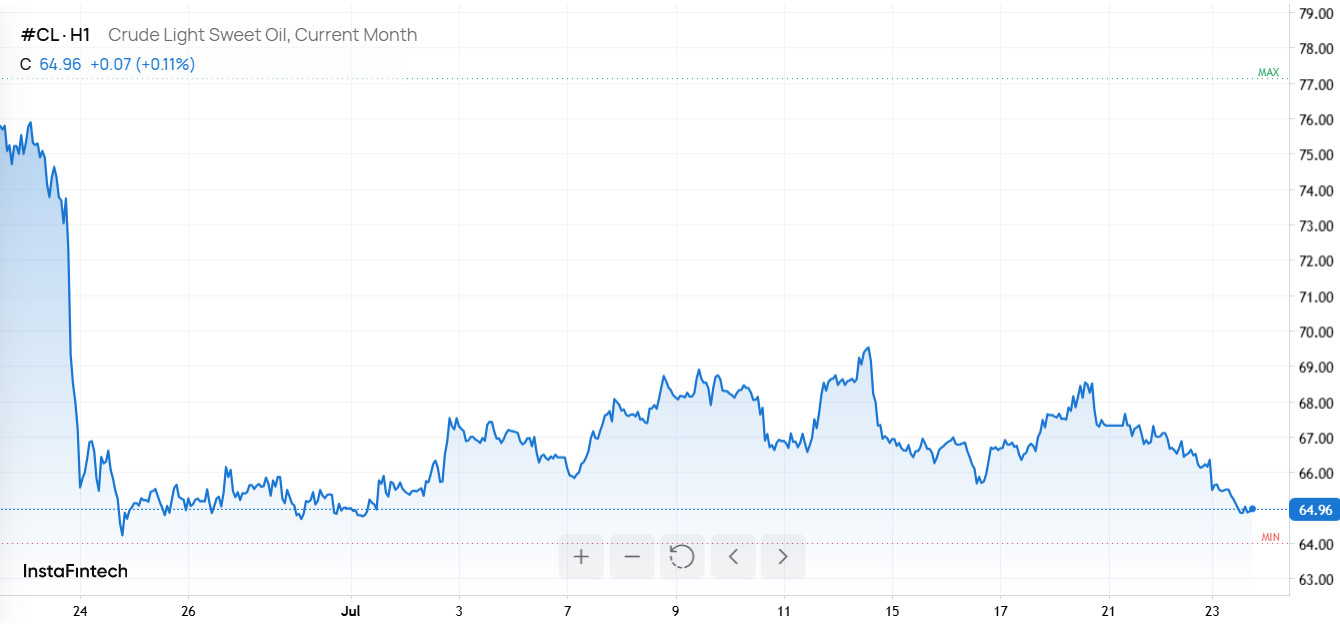Zoom out with the minus button
Screen dimensions: 1340x638
click(632, 556)
